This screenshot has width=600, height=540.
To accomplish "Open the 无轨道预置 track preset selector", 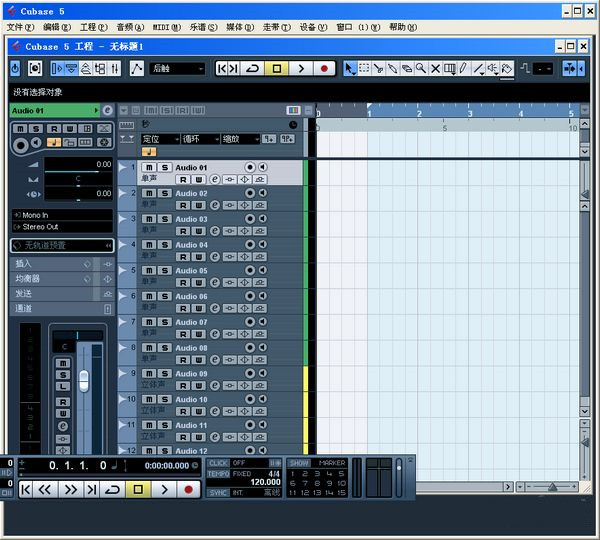I will pos(60,245).
